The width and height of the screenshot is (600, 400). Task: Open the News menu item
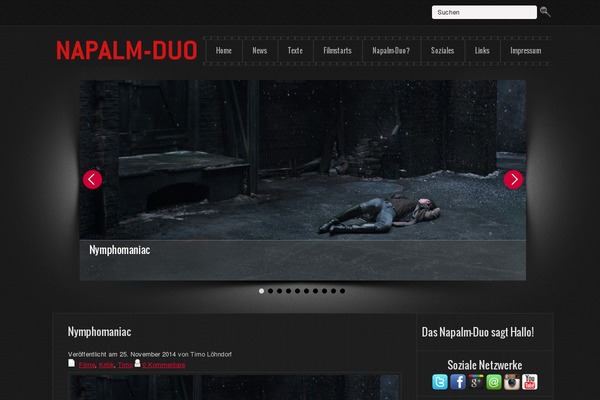(x=259, y=51)
